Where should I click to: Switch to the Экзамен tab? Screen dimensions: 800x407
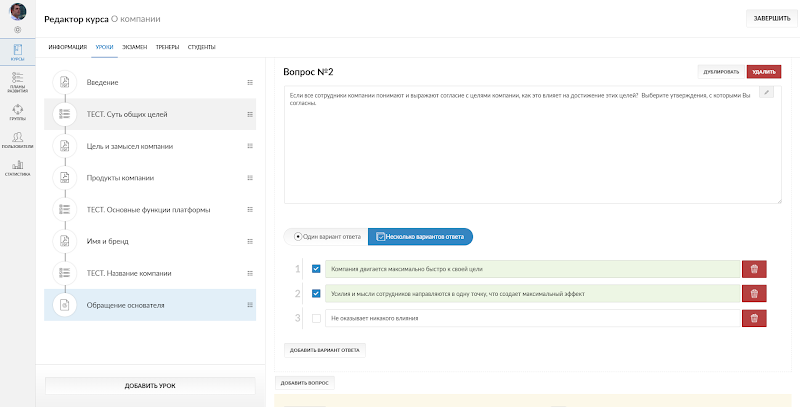click(x=135, y=47)
